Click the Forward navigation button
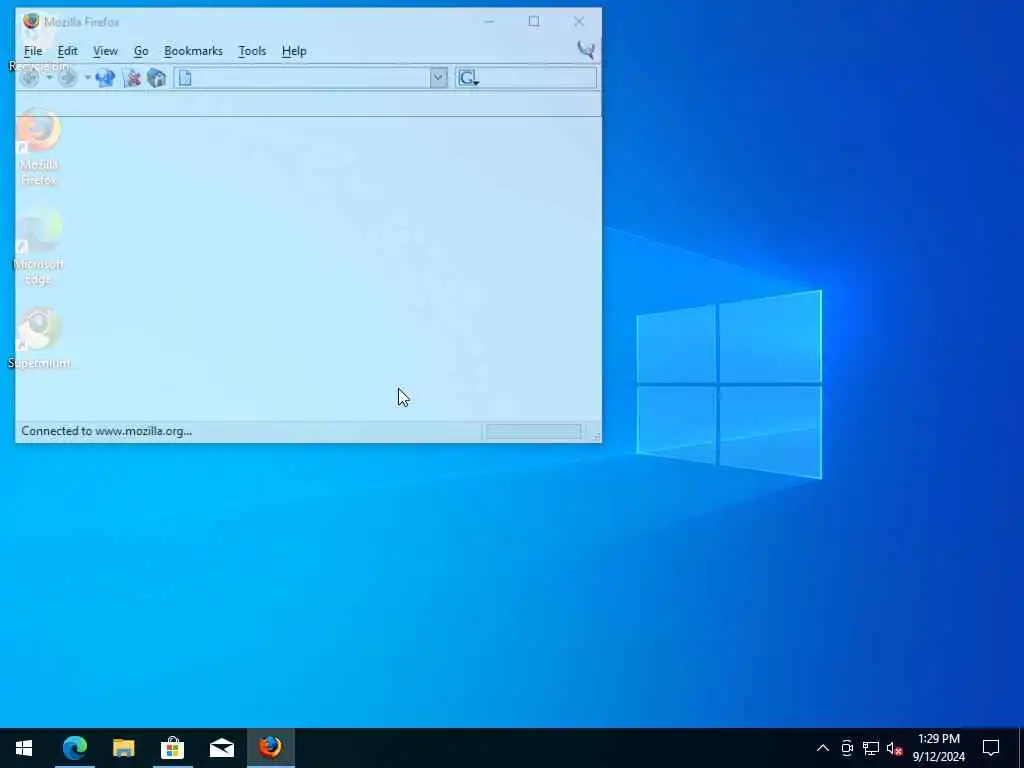This screenshot has height=768, width=1024. 67,78
